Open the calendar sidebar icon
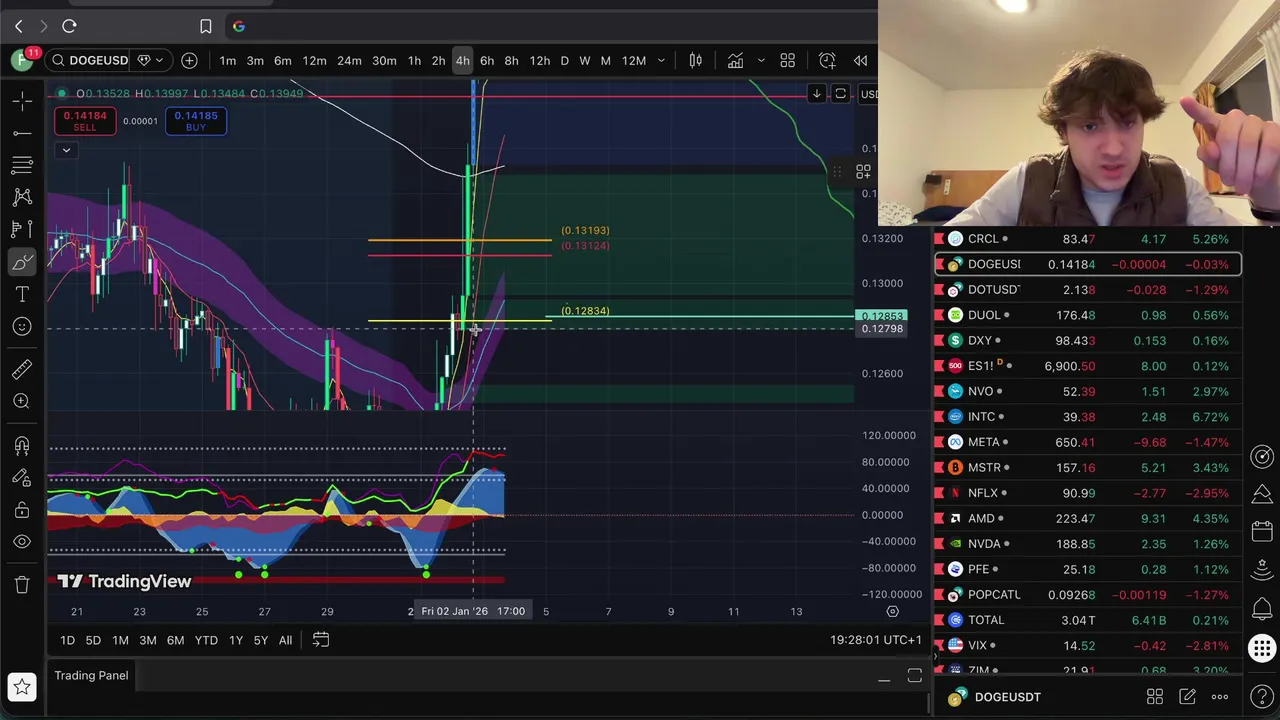Screen dimensions: 1280x720 click(1262, 530)
